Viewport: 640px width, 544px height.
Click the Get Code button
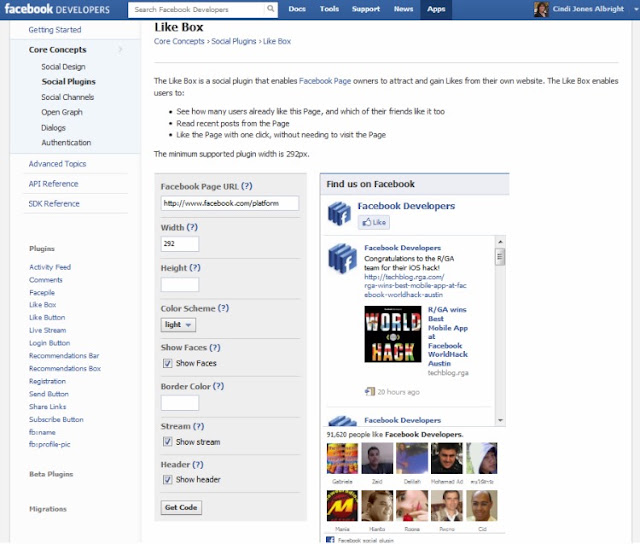click(x=181, y=508)
